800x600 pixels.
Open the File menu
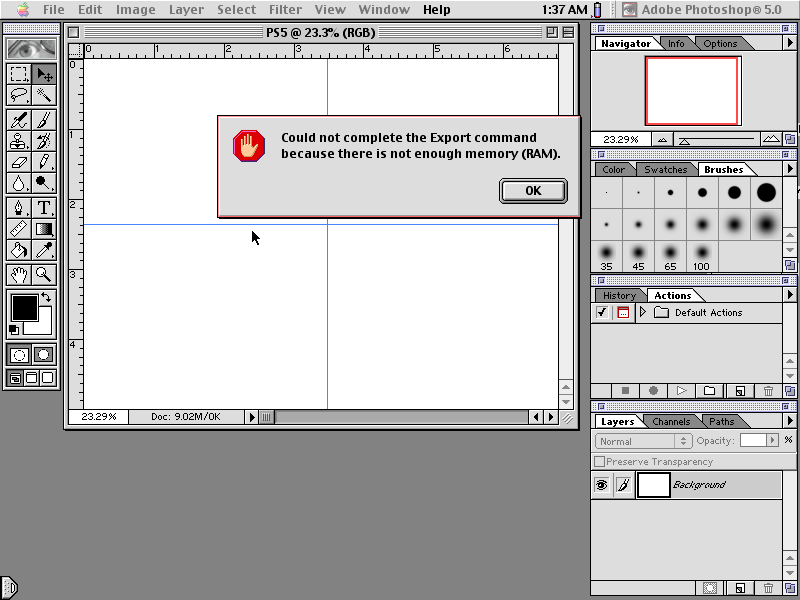coord(54,9)
